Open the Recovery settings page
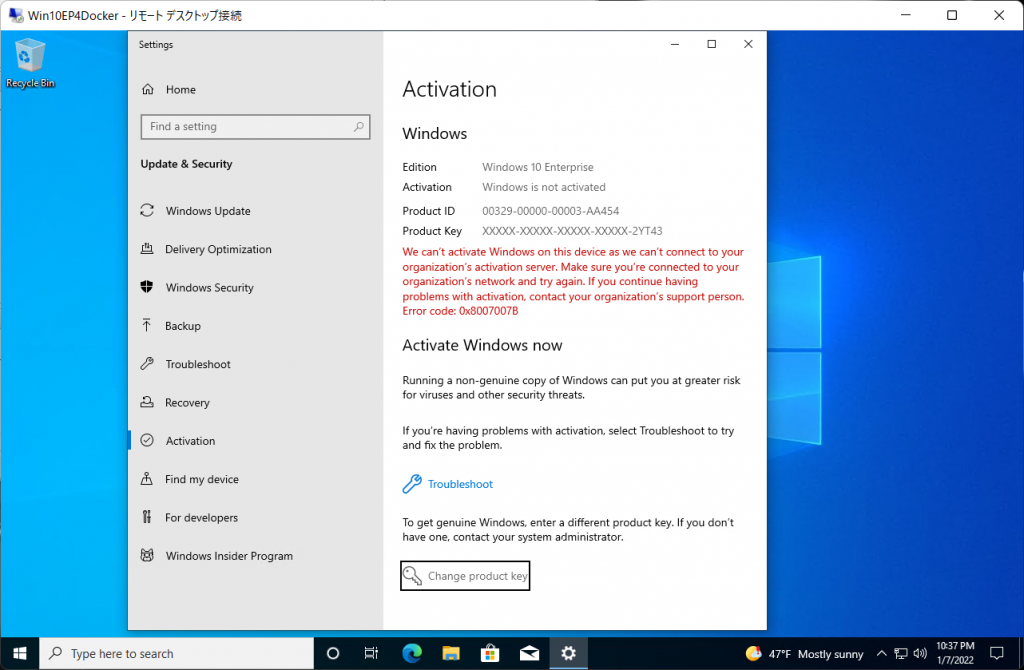Viewport: 1024px width, 670px height. pyautogui.click(x=187, y=403)
